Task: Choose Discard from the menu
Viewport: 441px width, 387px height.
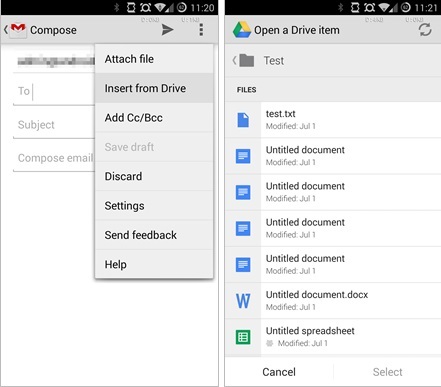Action: point(154,176)
